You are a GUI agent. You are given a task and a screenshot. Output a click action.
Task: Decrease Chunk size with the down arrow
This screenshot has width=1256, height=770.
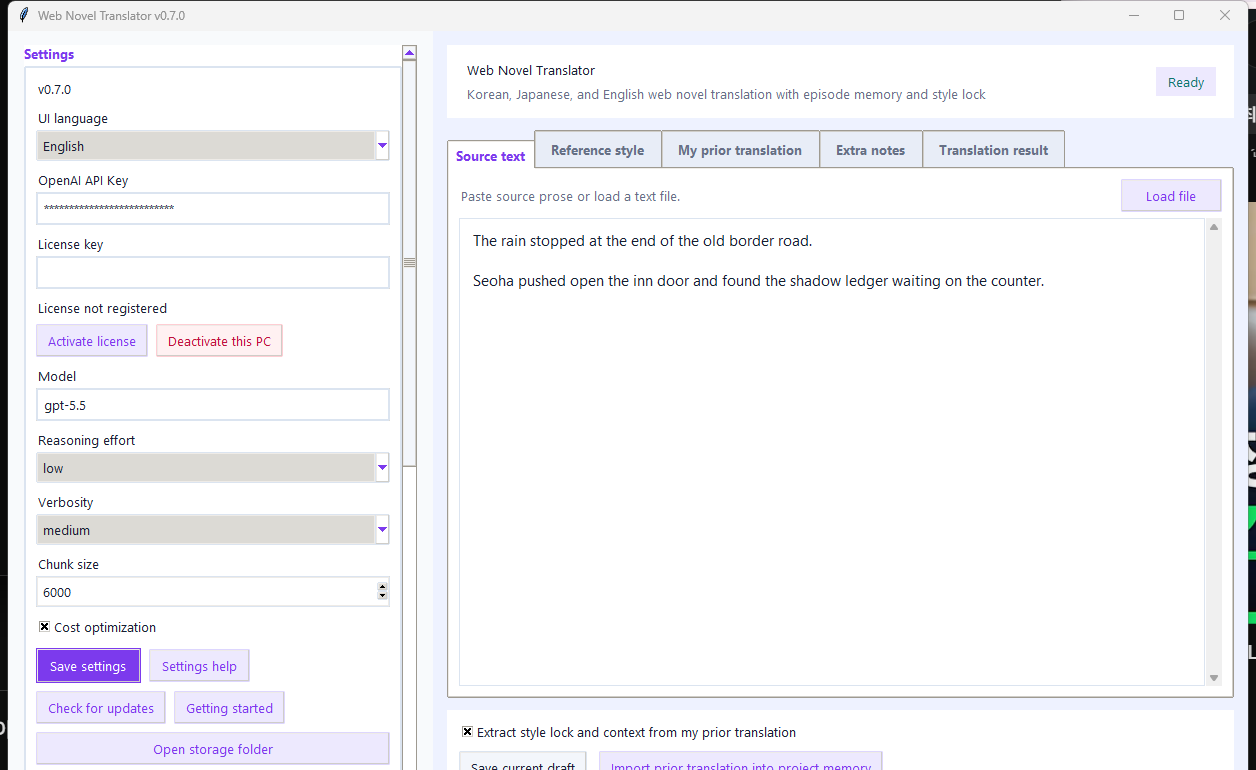(382, 597)
